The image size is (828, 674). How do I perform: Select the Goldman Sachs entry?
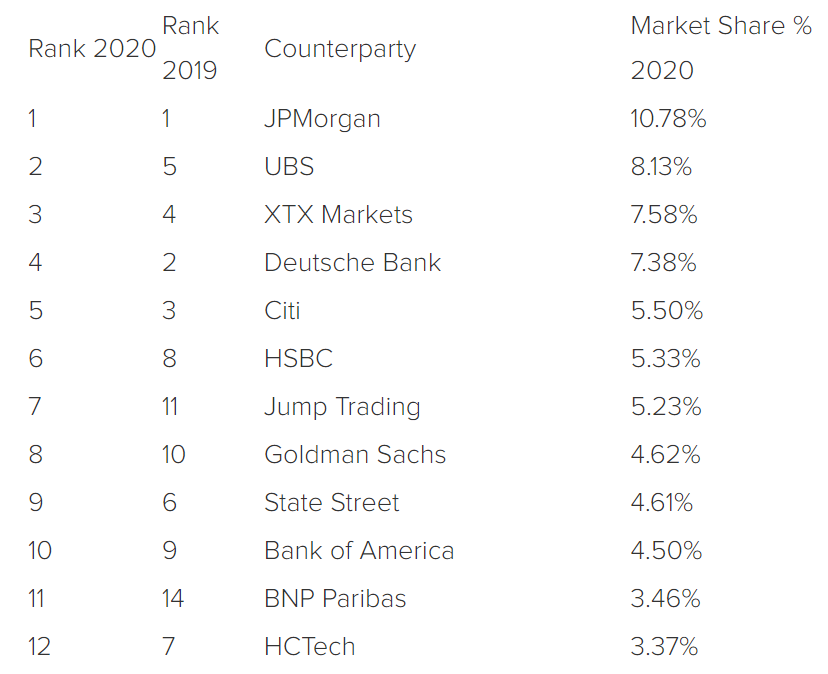pos(355,455)
